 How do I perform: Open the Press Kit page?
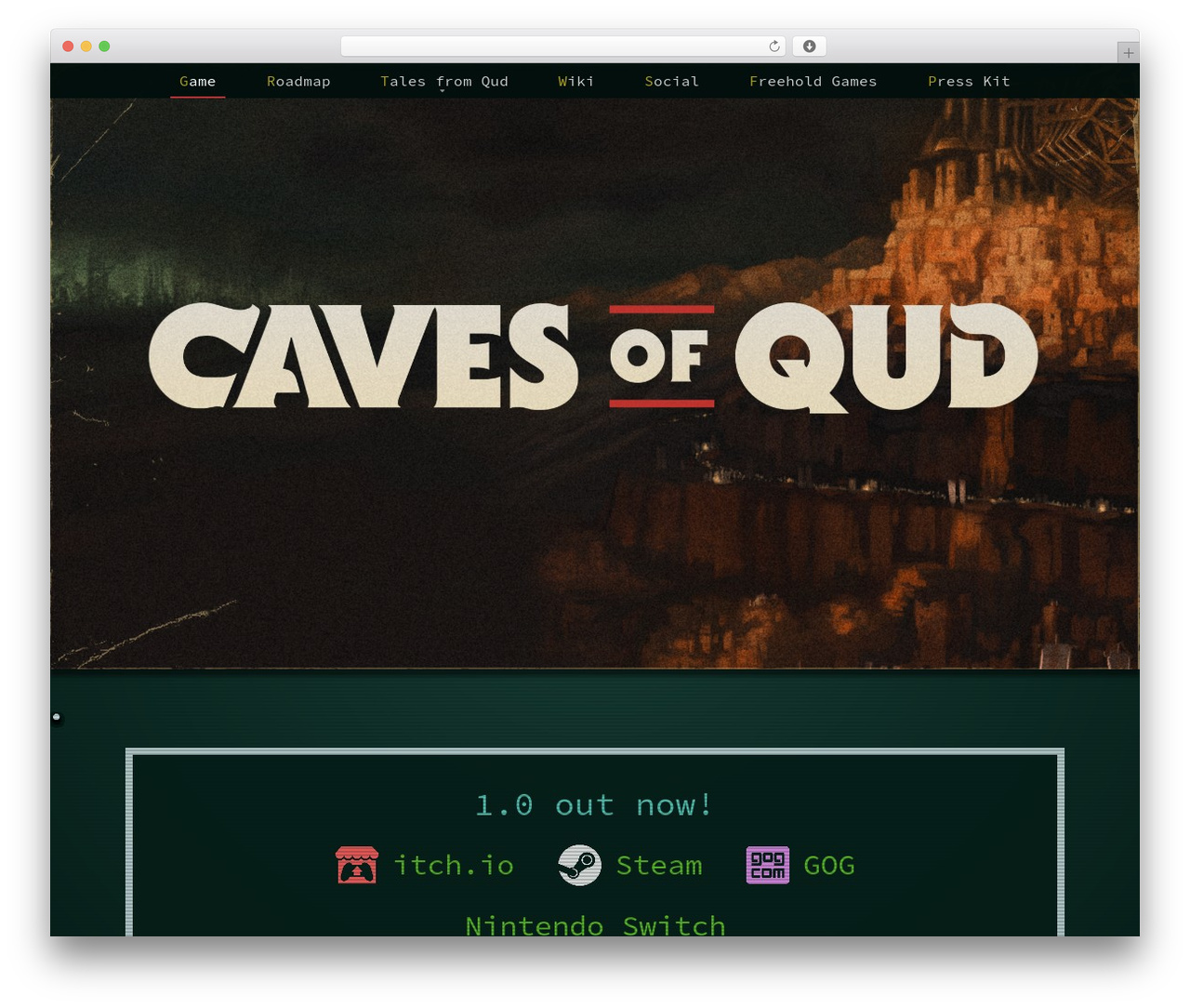coord(969,82)
